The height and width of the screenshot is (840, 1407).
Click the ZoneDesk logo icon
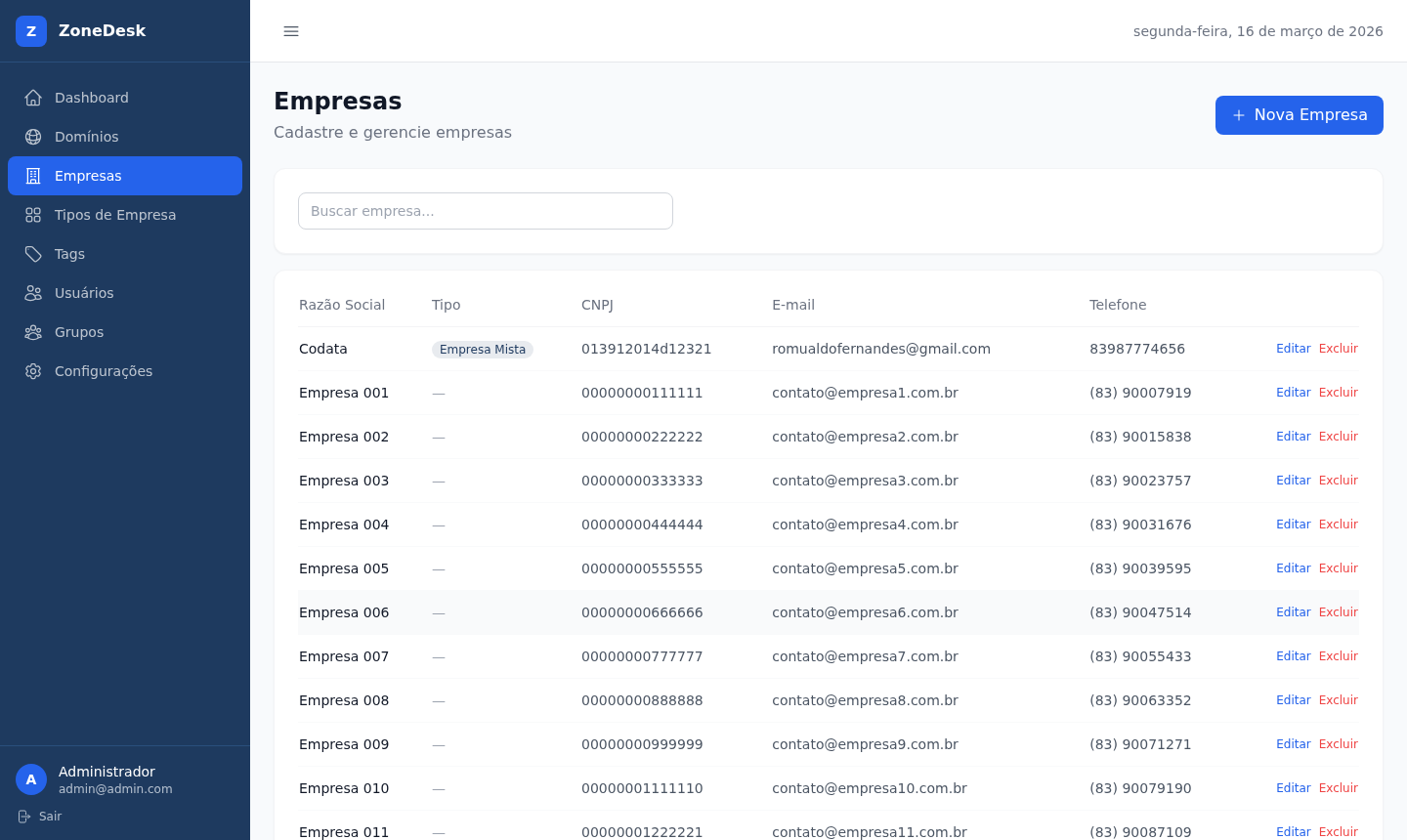31,31
